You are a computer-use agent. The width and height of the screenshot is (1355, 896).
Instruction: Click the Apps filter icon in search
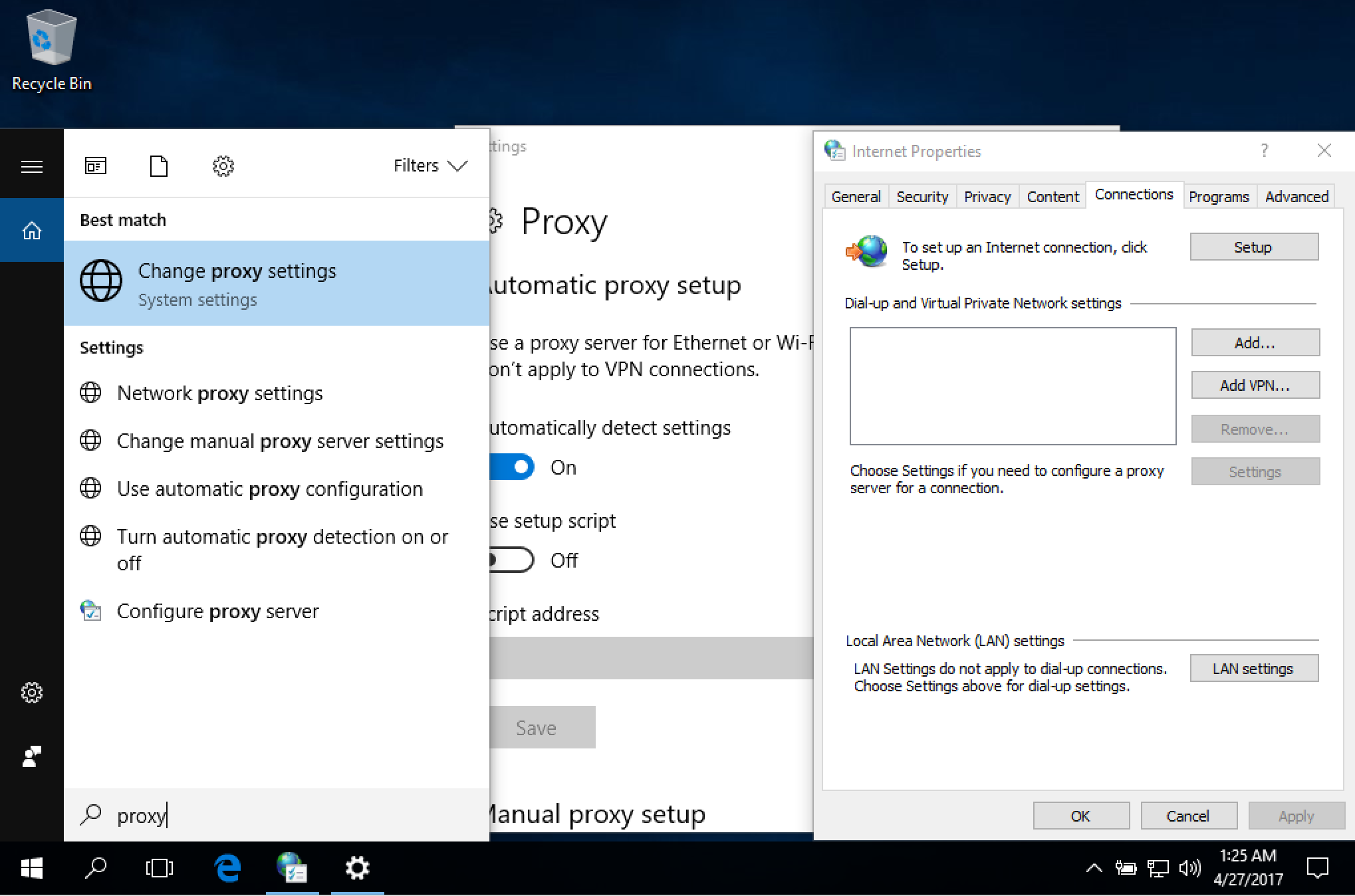(x=96, y=166)
